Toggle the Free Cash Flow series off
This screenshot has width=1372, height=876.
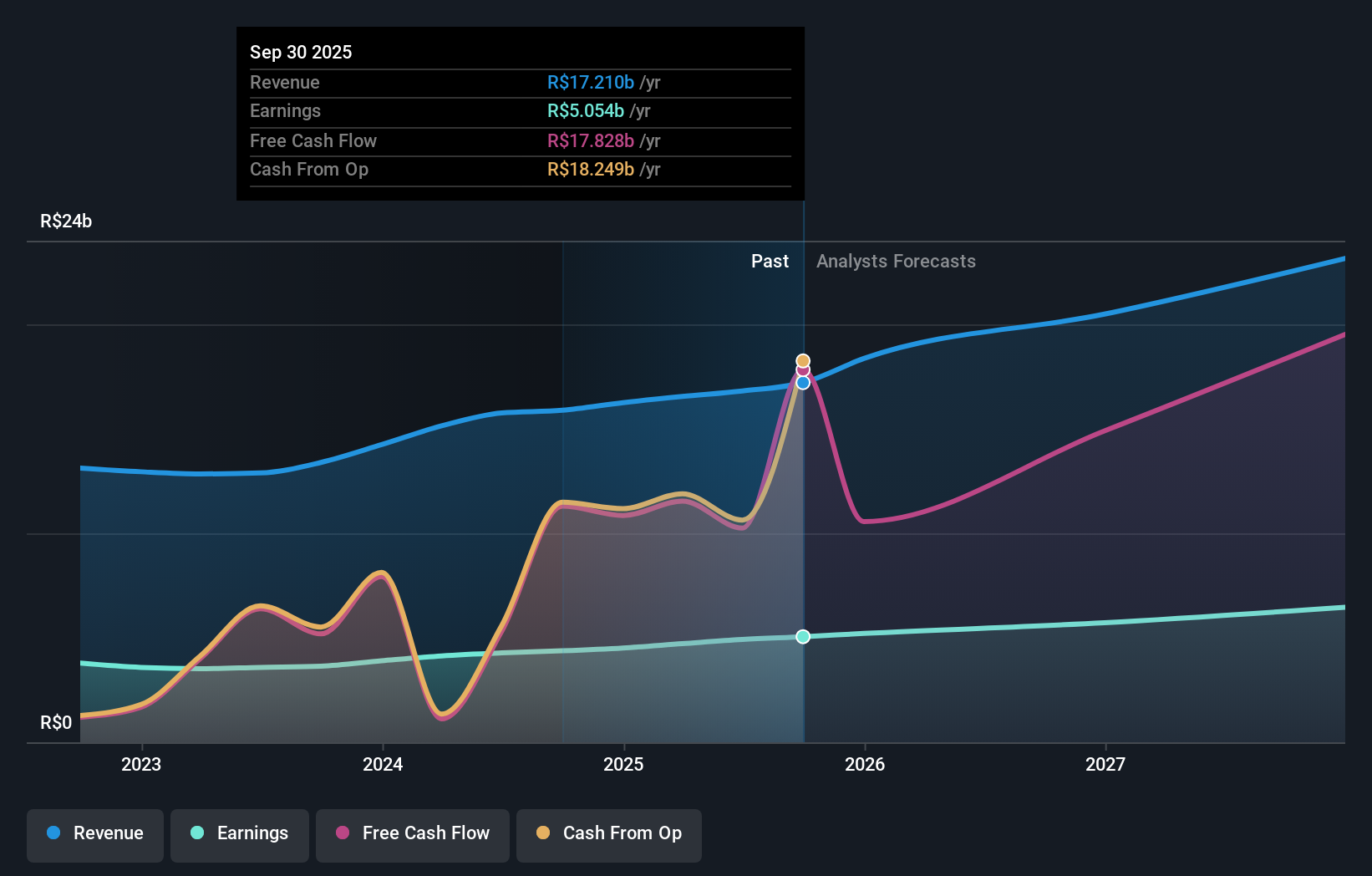coord(412,833)
